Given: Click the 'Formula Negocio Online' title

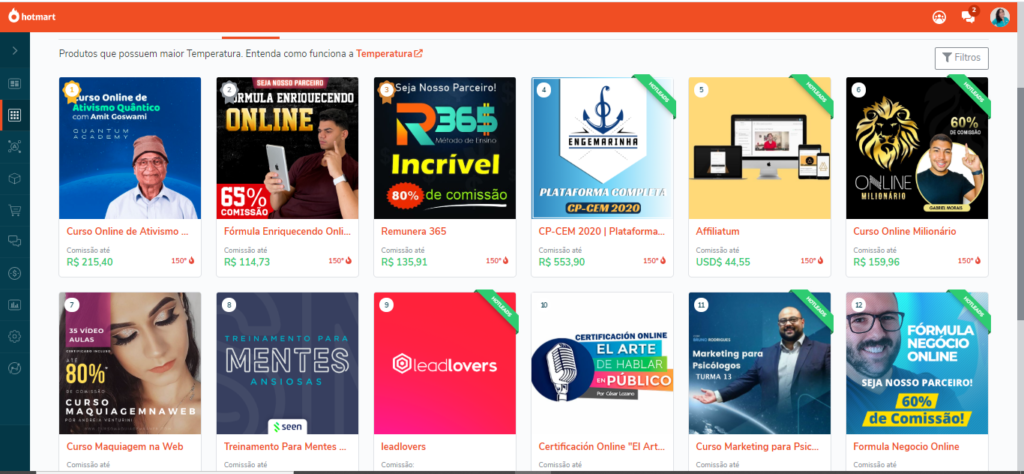Looking at the screenshot, I should click(x=906, y=447).
